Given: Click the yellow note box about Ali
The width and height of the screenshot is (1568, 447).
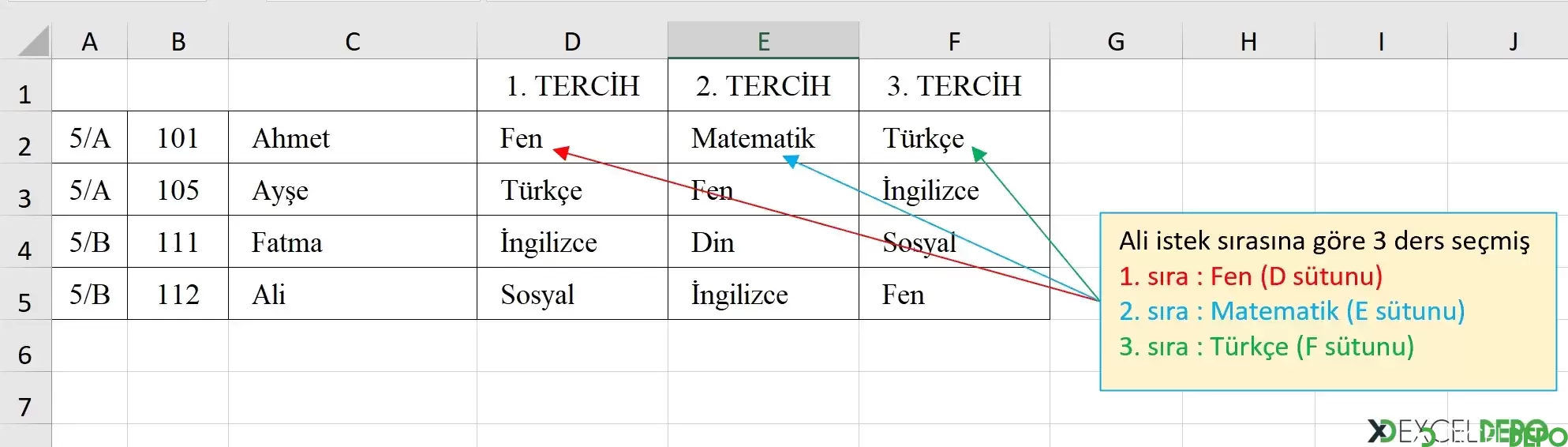Looking at the screenshot, I should point(1328,301).
